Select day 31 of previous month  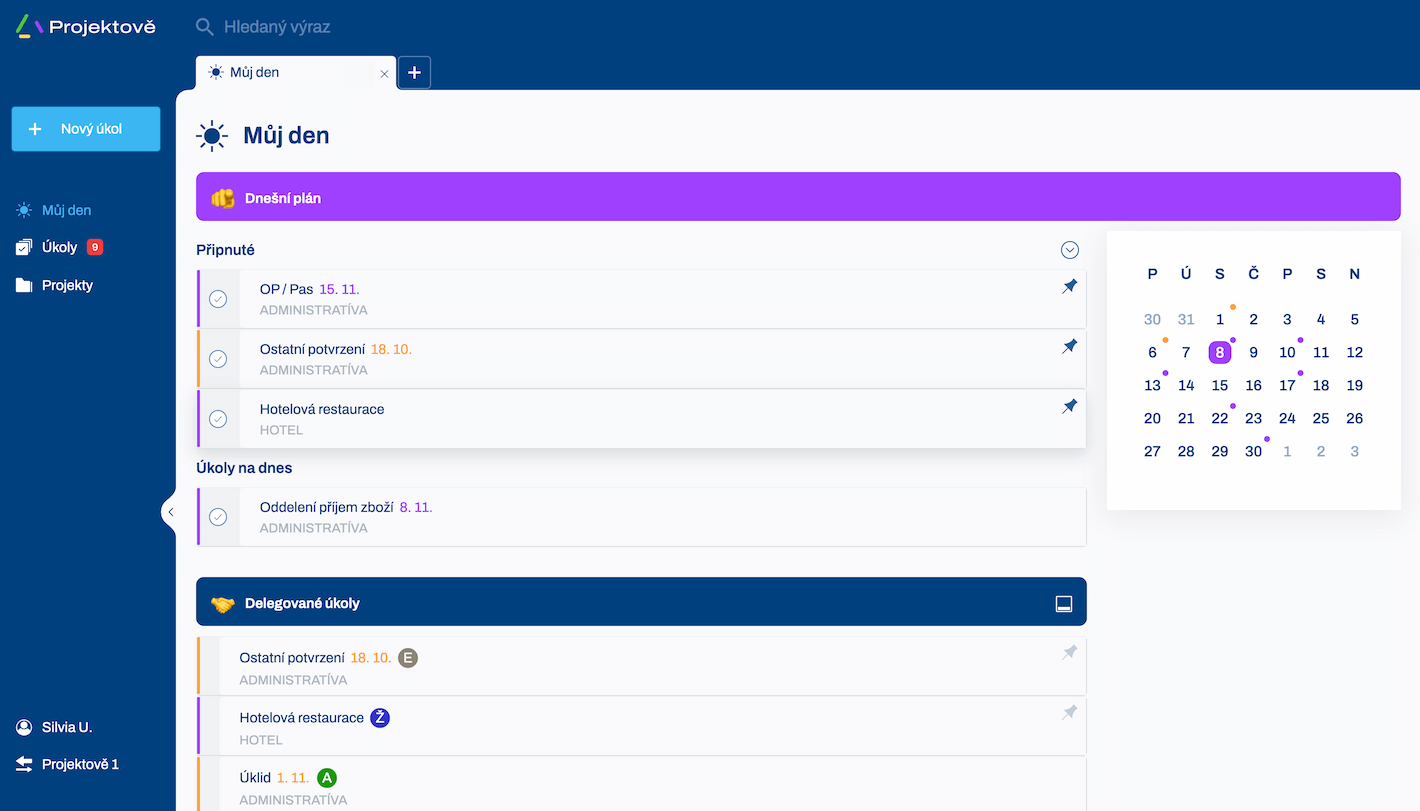(1186, 319)
